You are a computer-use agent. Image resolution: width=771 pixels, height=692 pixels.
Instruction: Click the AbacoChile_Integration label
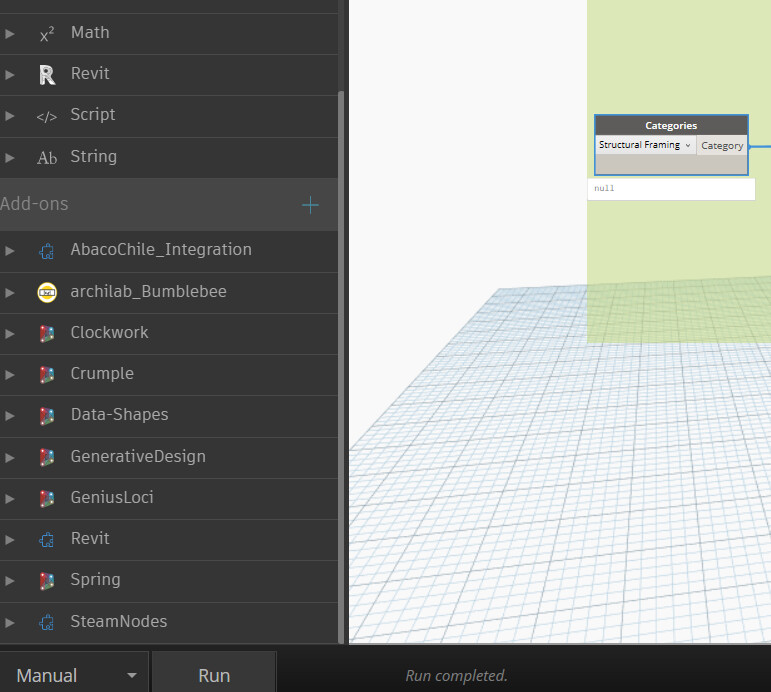[x=161, y=250]
